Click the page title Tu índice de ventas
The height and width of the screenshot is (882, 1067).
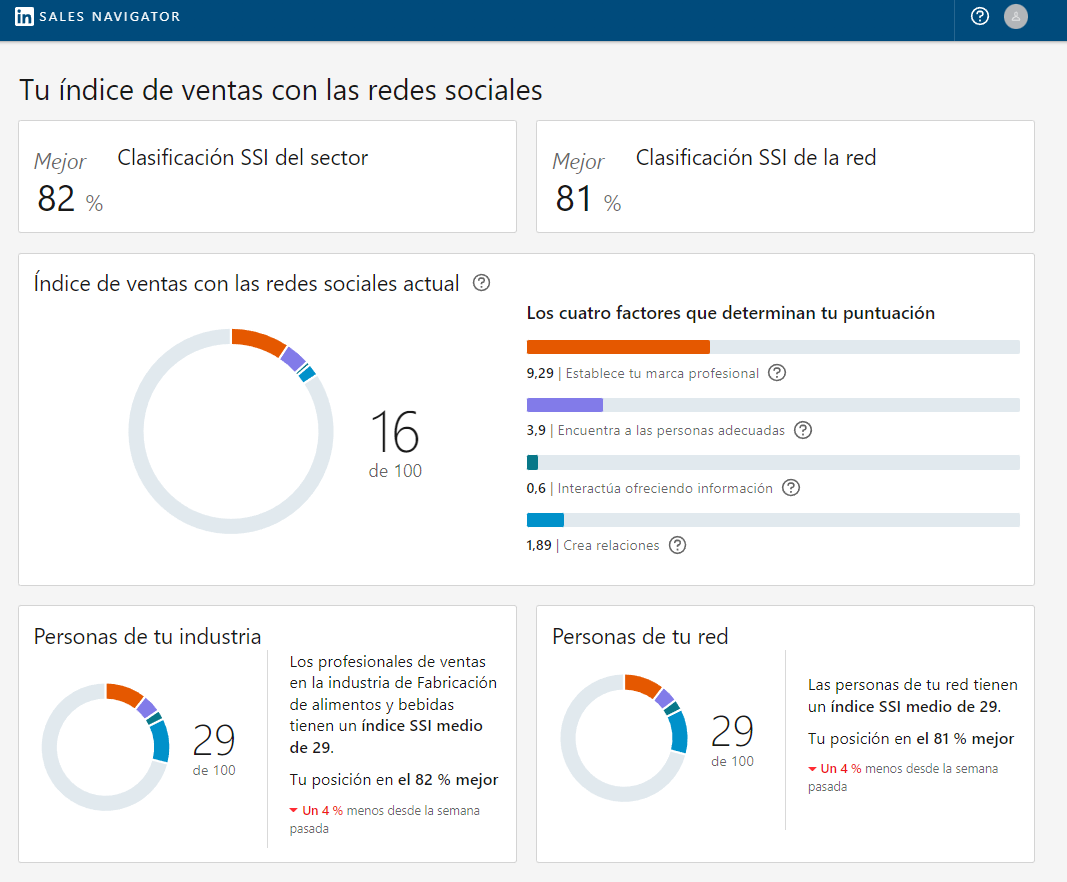point(280,90)
